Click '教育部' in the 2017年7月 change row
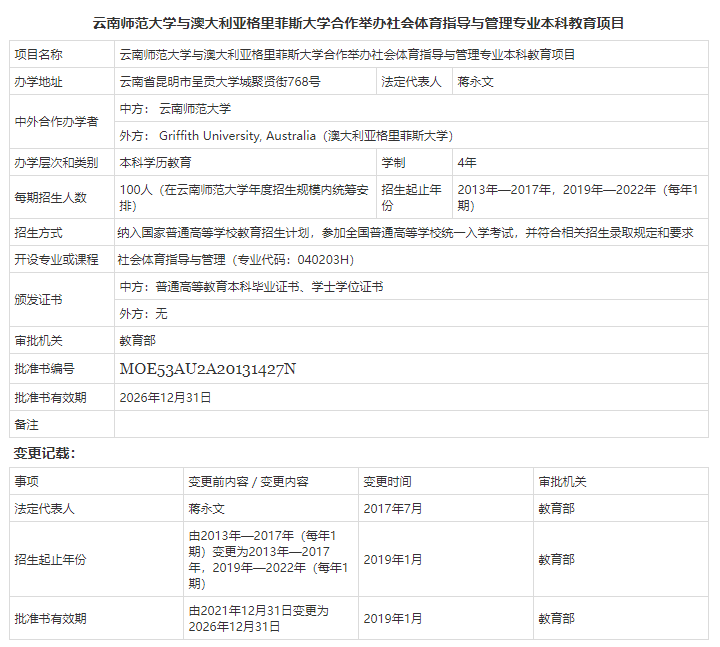 point(557,509)
